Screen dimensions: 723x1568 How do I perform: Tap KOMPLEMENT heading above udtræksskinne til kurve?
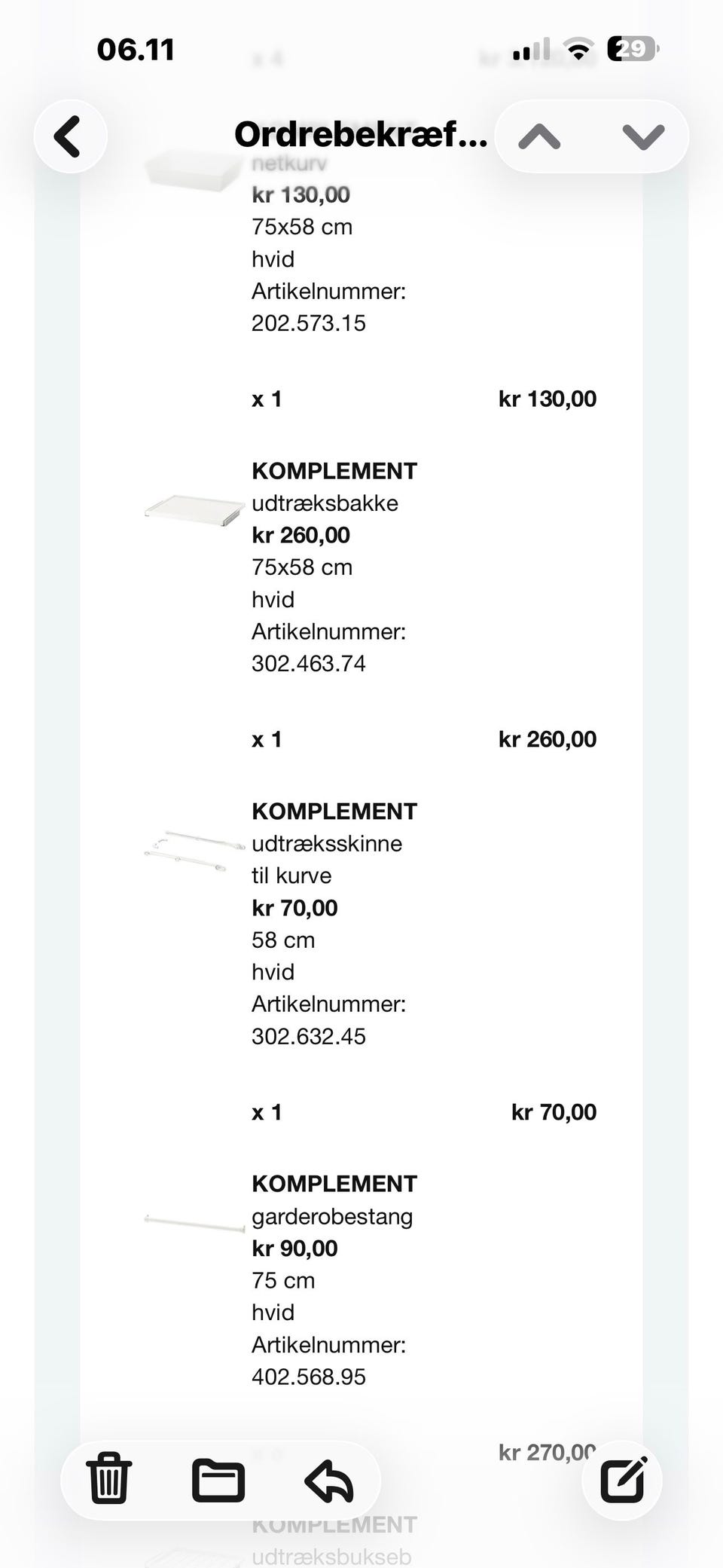click(x=334, y=812)
